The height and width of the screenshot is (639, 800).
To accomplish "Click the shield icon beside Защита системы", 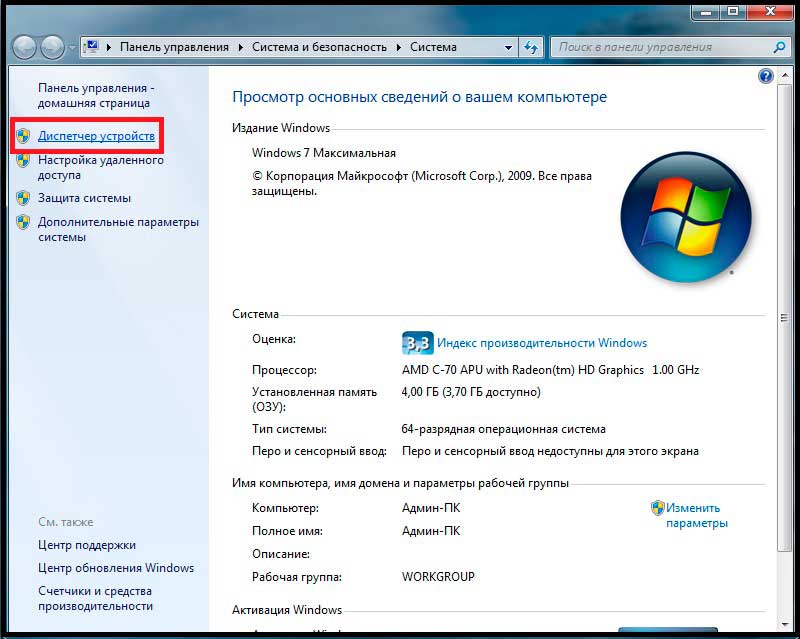I will [23, 198].
